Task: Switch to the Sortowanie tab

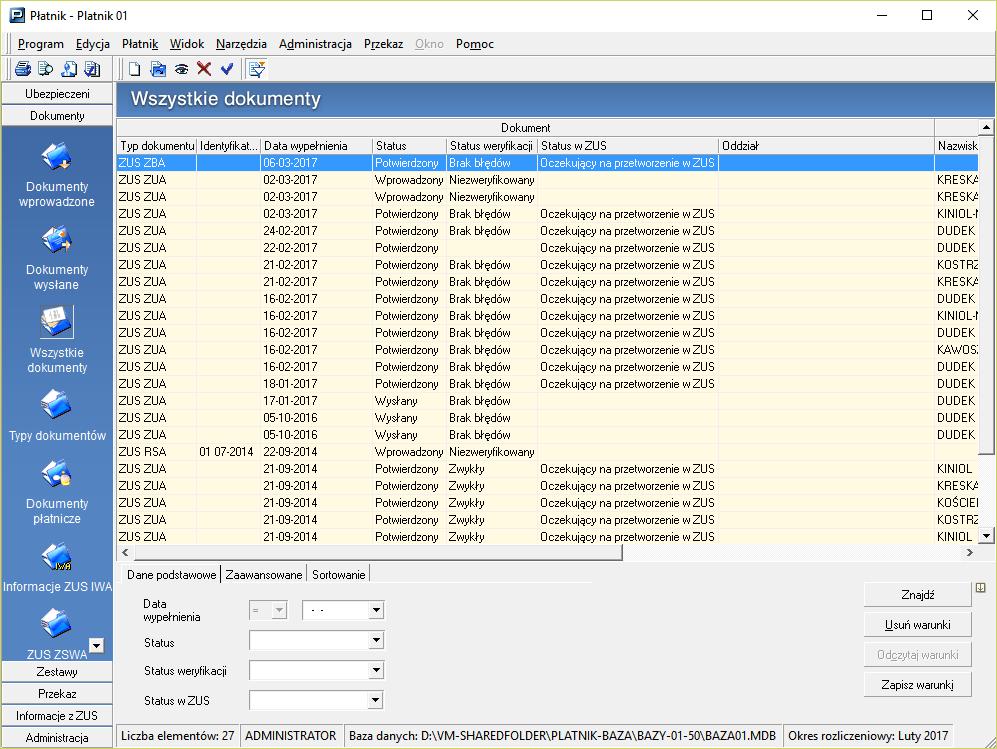Action: [x=338, y=575]
